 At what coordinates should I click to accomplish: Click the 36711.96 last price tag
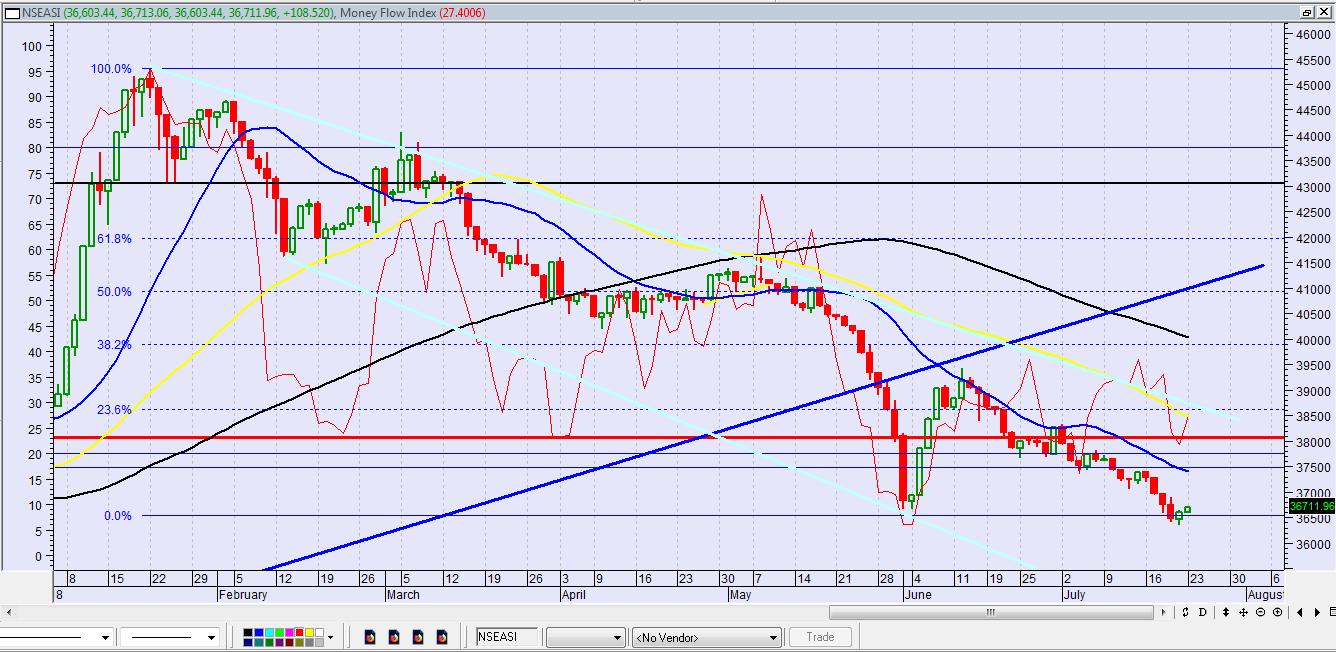click(x=1311, y=507)
